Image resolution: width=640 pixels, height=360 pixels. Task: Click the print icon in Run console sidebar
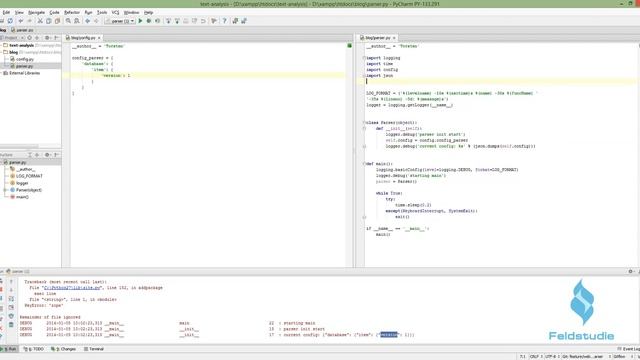click(11, 316)
